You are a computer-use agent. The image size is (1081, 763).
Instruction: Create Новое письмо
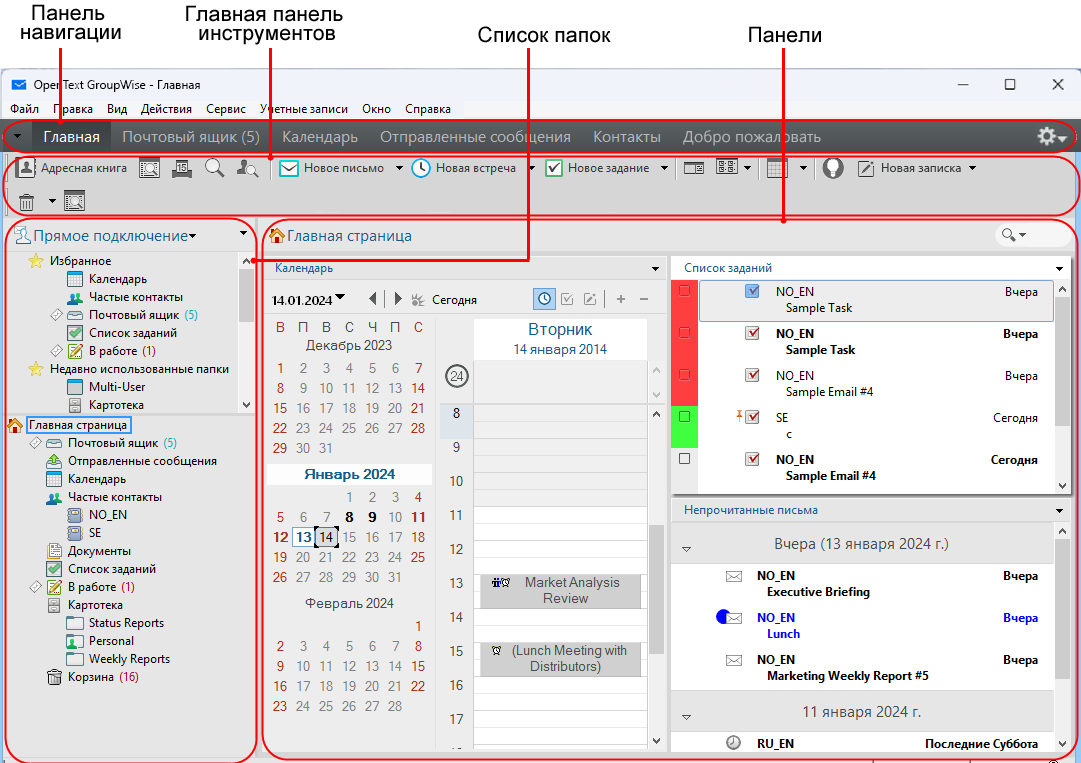coord(332,168)
